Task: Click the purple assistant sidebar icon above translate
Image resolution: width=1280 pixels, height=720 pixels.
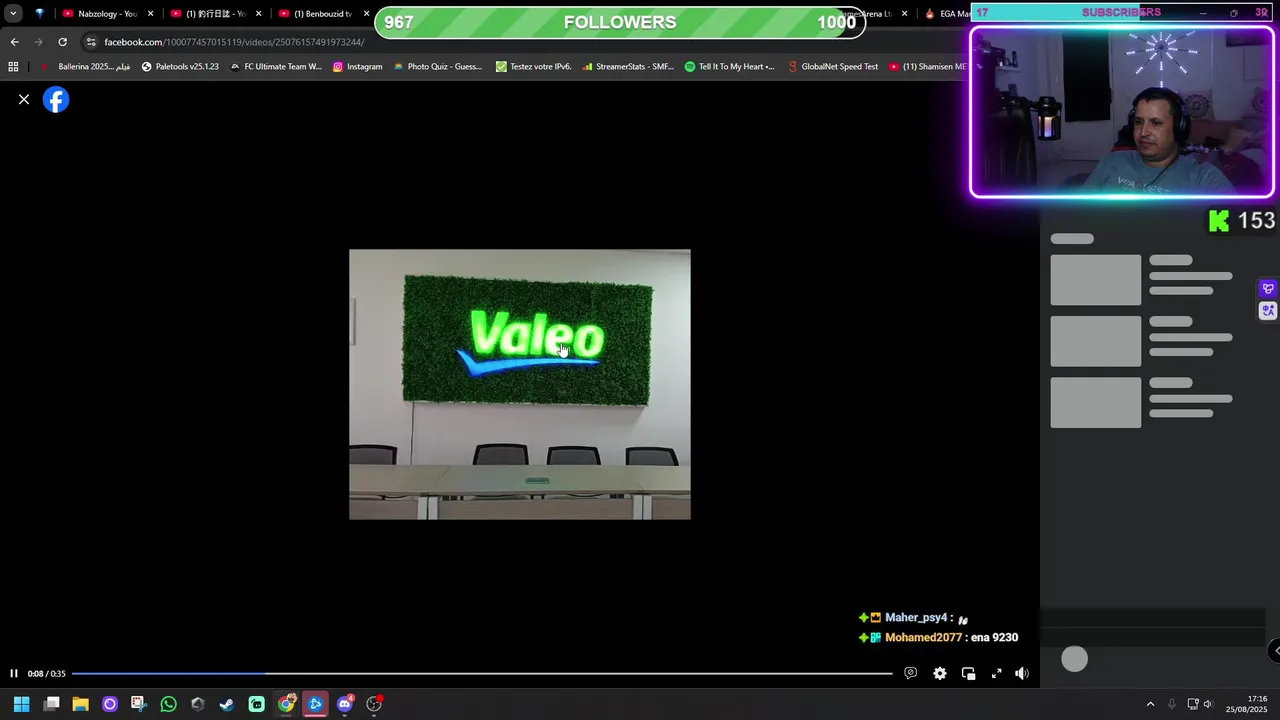Action: pyautogui.click(x=1268, y=289)
